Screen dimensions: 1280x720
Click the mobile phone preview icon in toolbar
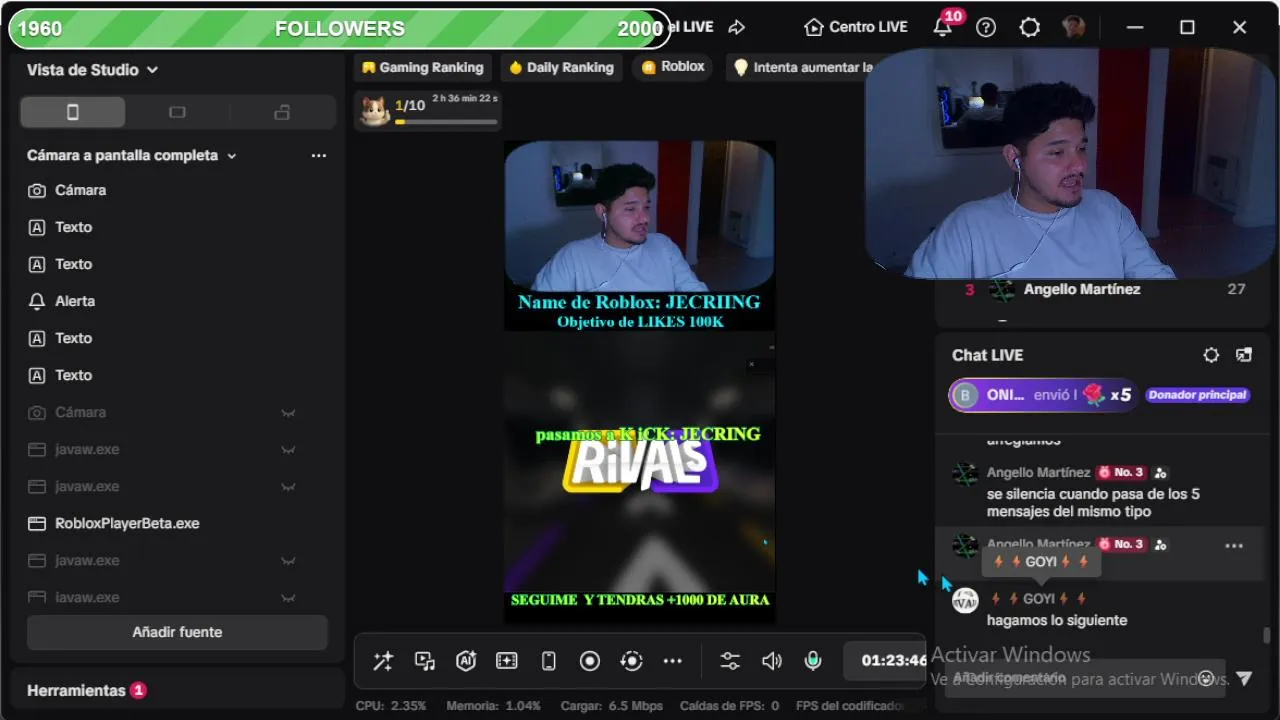548,661
